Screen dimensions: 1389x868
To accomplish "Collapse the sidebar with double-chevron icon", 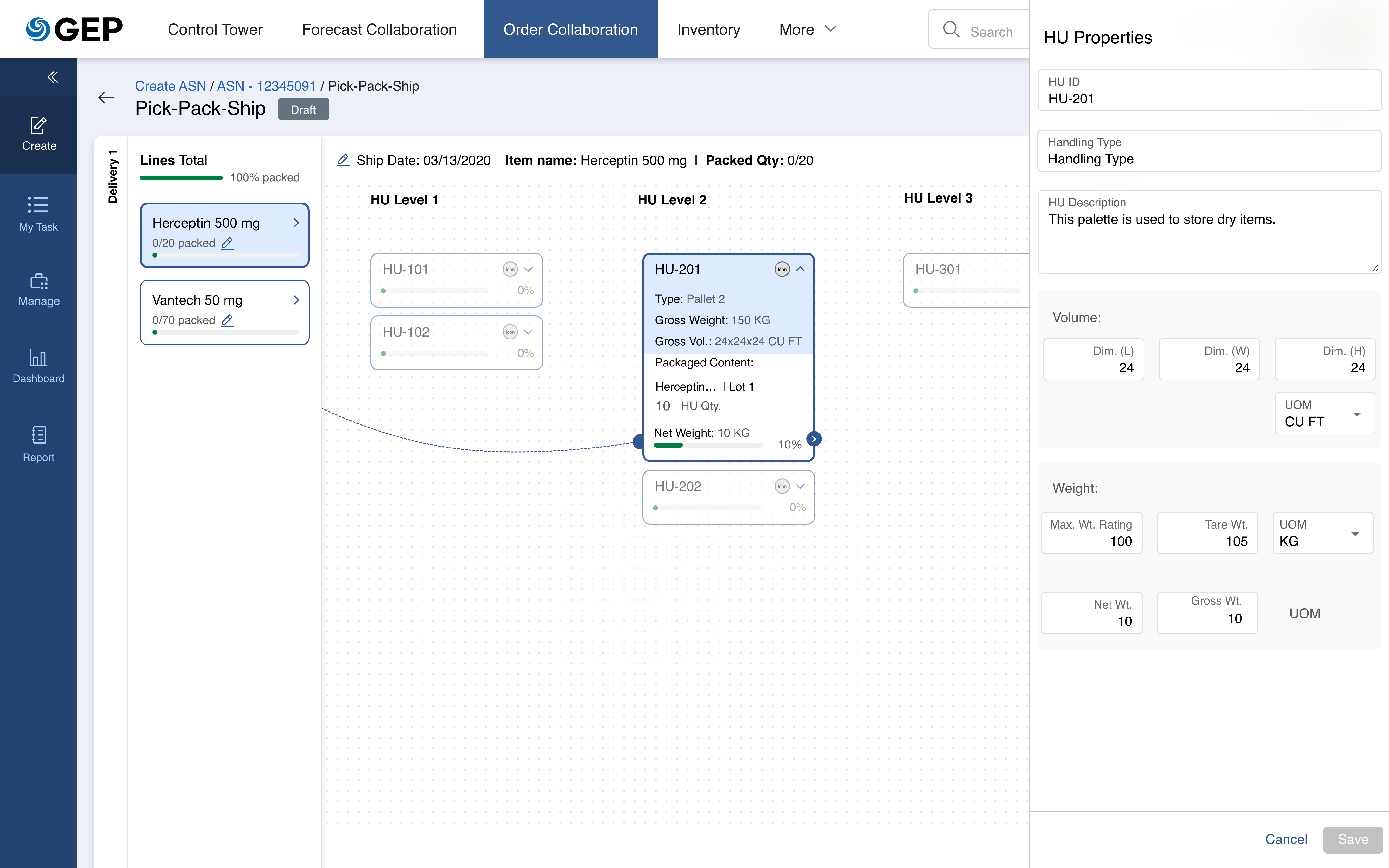I will point(53,77).
